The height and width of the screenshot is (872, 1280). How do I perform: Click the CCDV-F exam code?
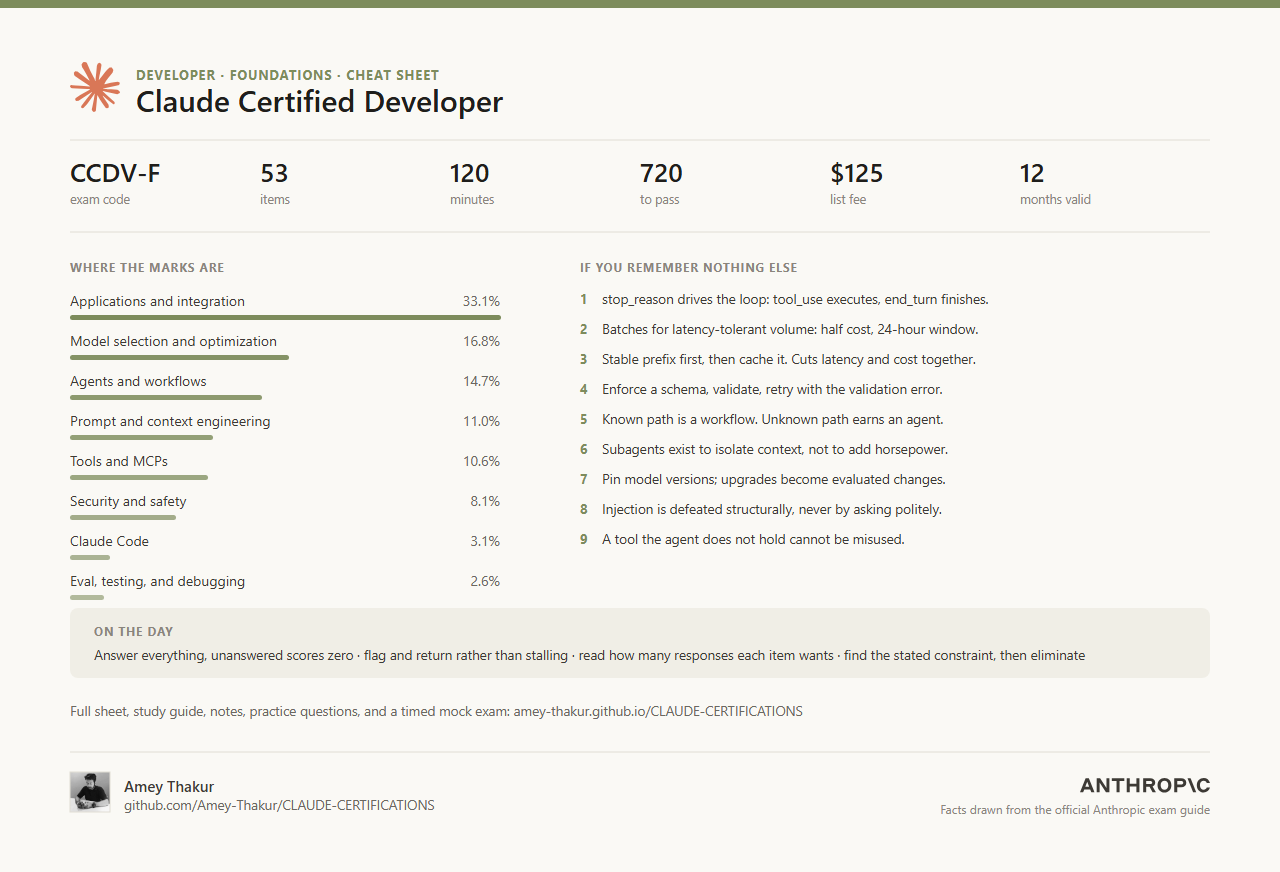click(x=115, y=174)
